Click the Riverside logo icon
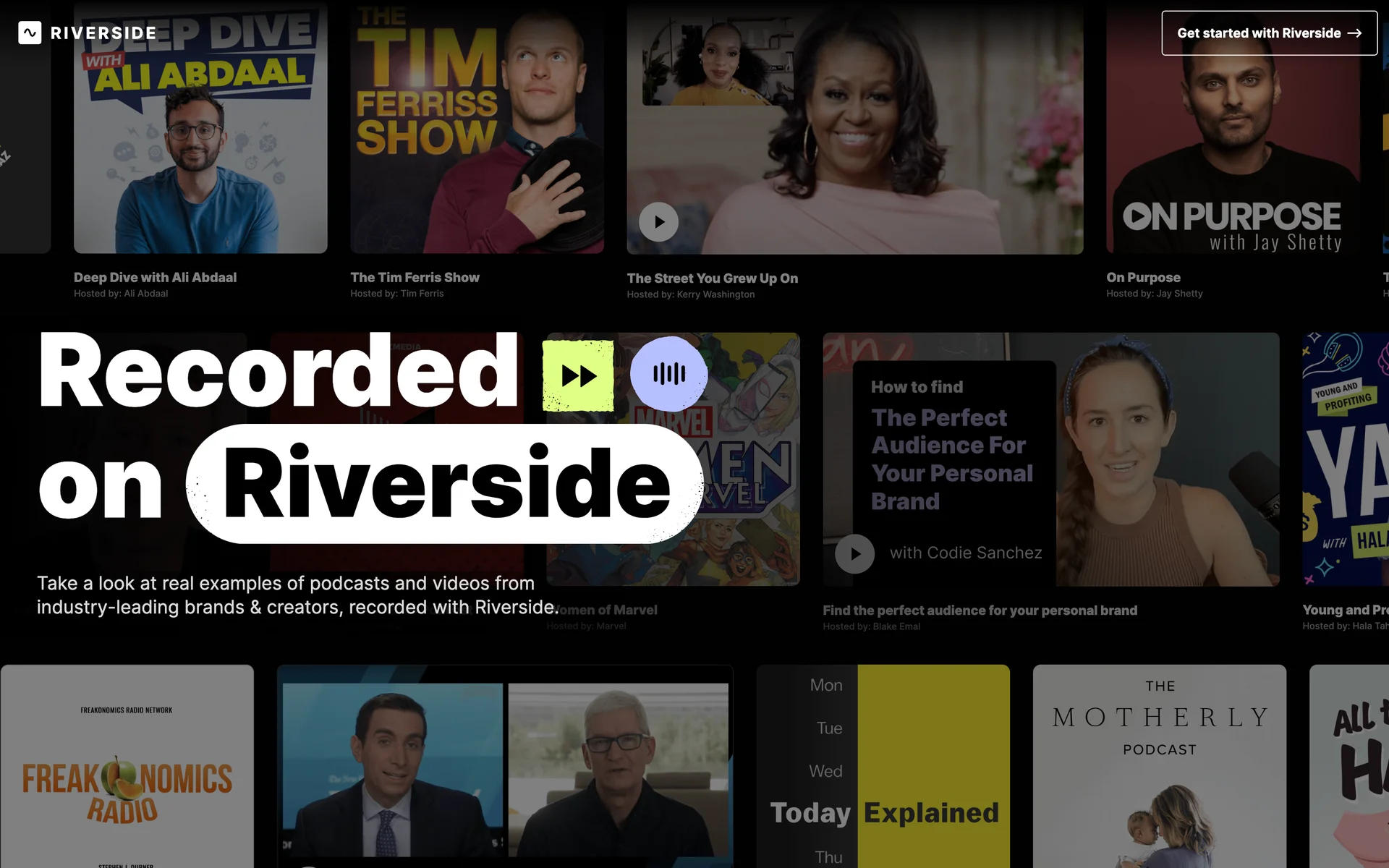 click(x=30, y=33)
